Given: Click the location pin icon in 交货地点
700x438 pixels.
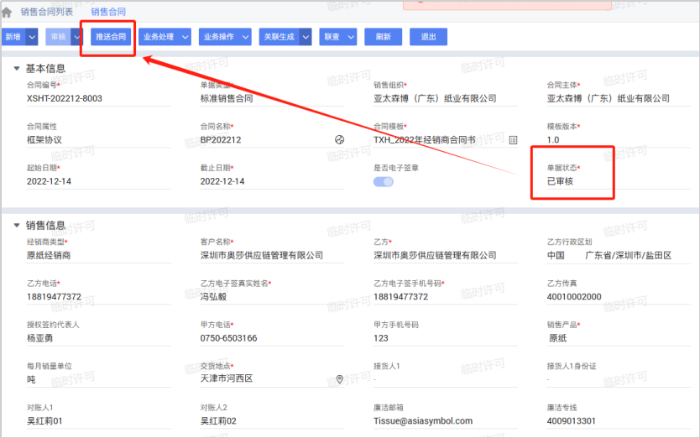Looking at the screenshot, I should pos(340,379).
